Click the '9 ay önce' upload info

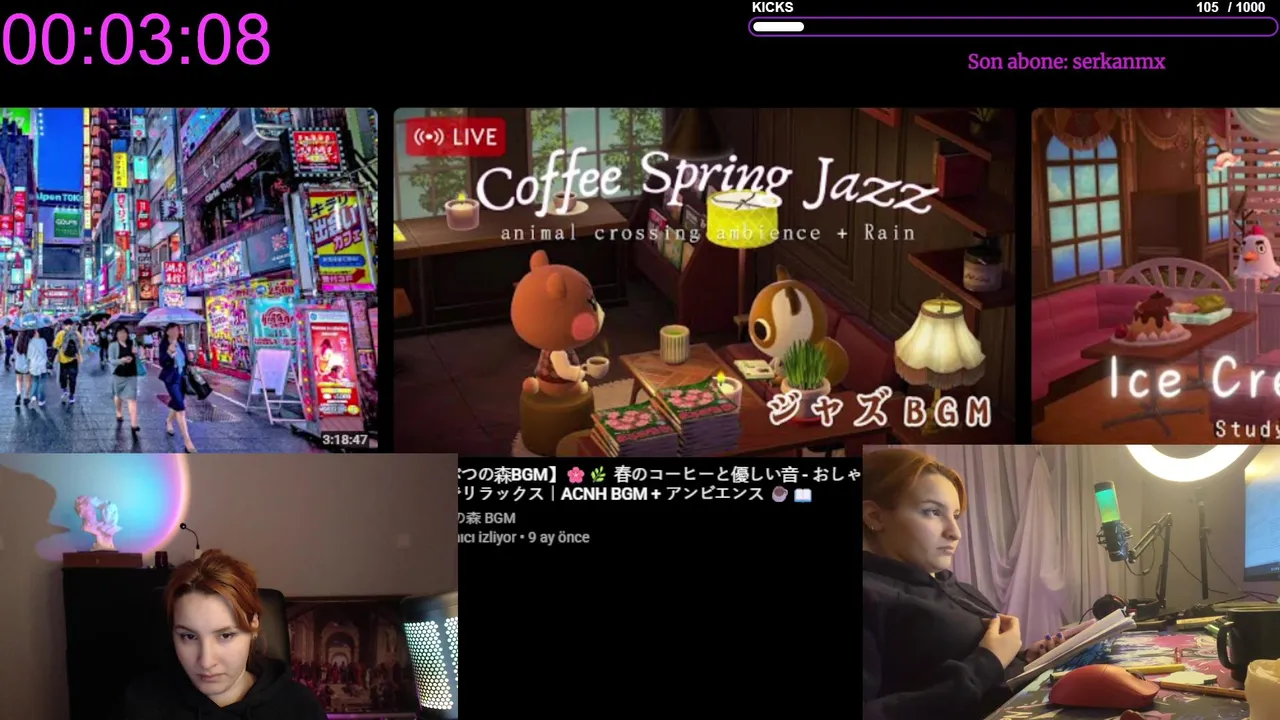click(558, 537)
